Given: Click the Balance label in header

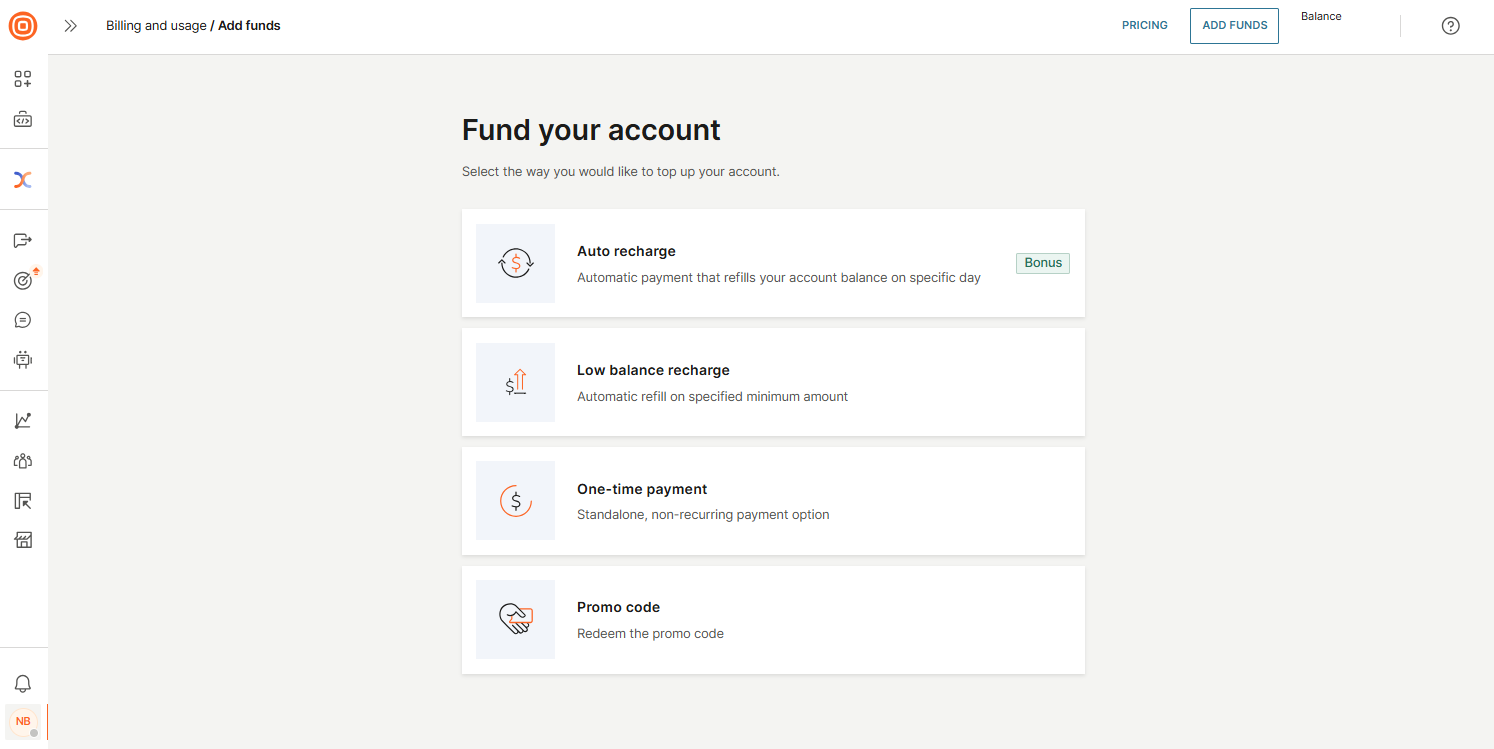Looking at the screenshot, I should [1321, 16].
